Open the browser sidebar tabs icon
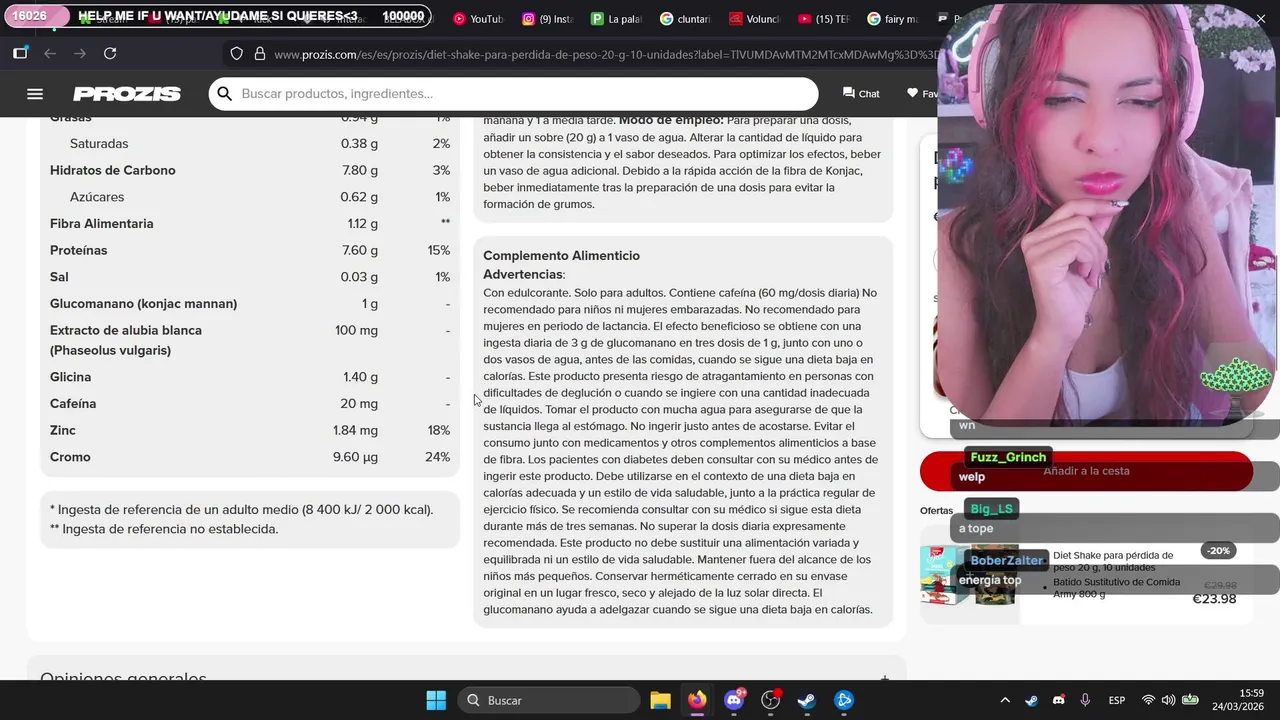 tap(20, 53)
